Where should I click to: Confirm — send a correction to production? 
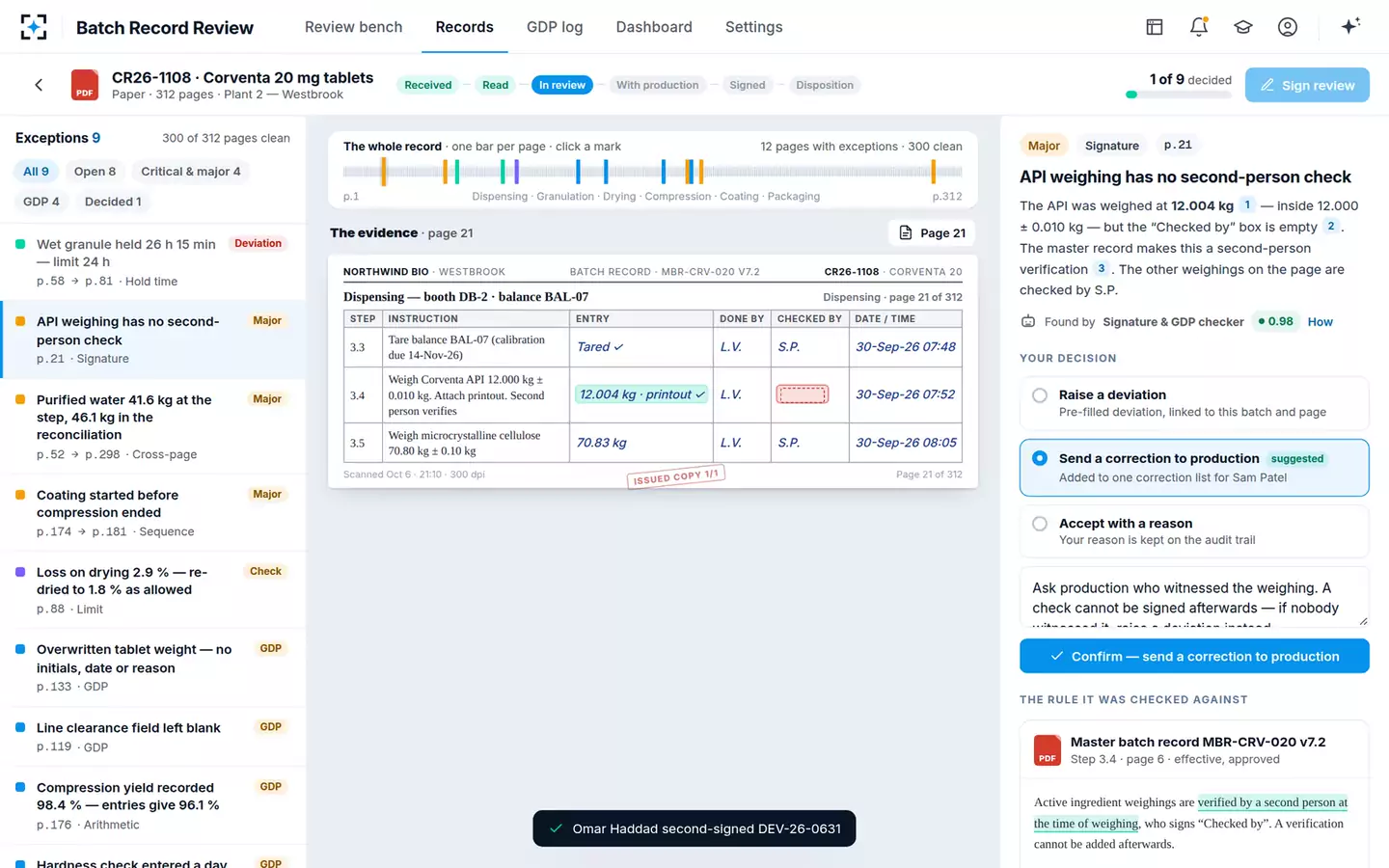point(1194,656)
